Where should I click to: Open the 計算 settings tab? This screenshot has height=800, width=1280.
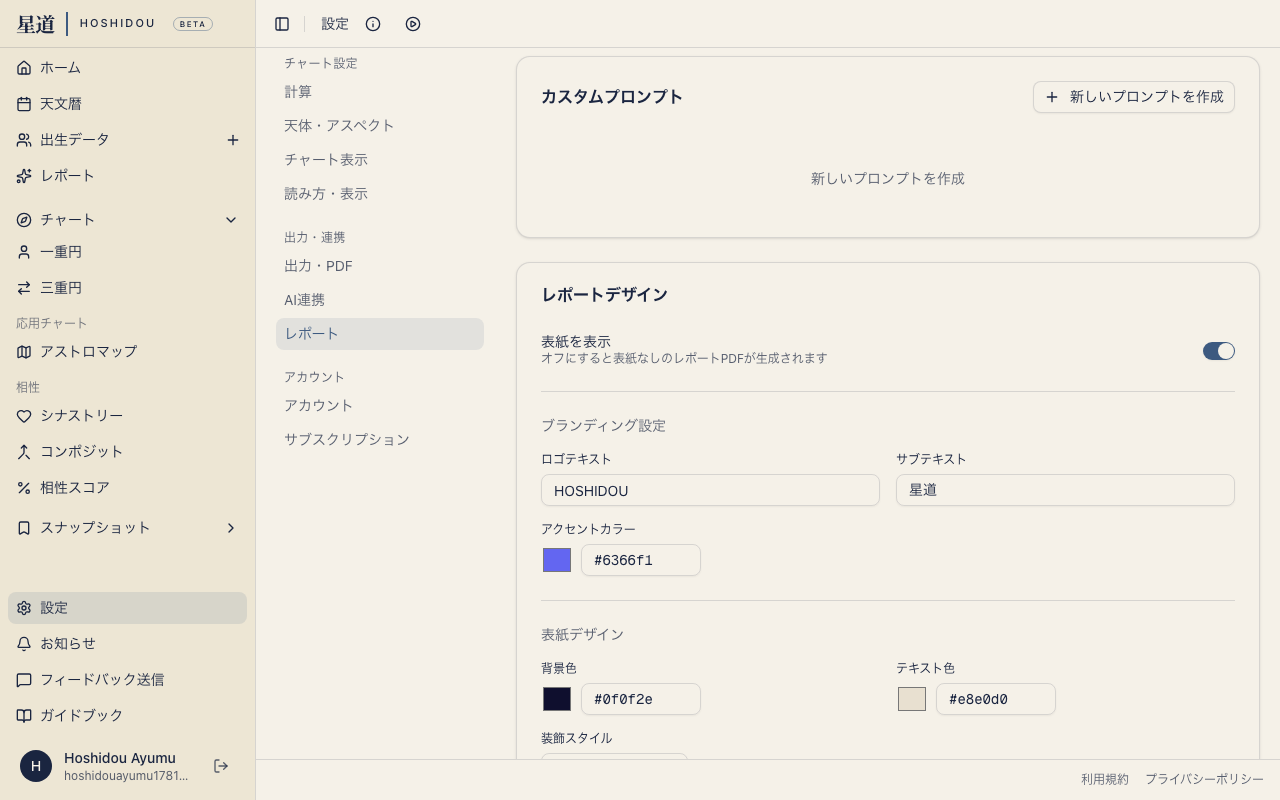coord(380,92)
